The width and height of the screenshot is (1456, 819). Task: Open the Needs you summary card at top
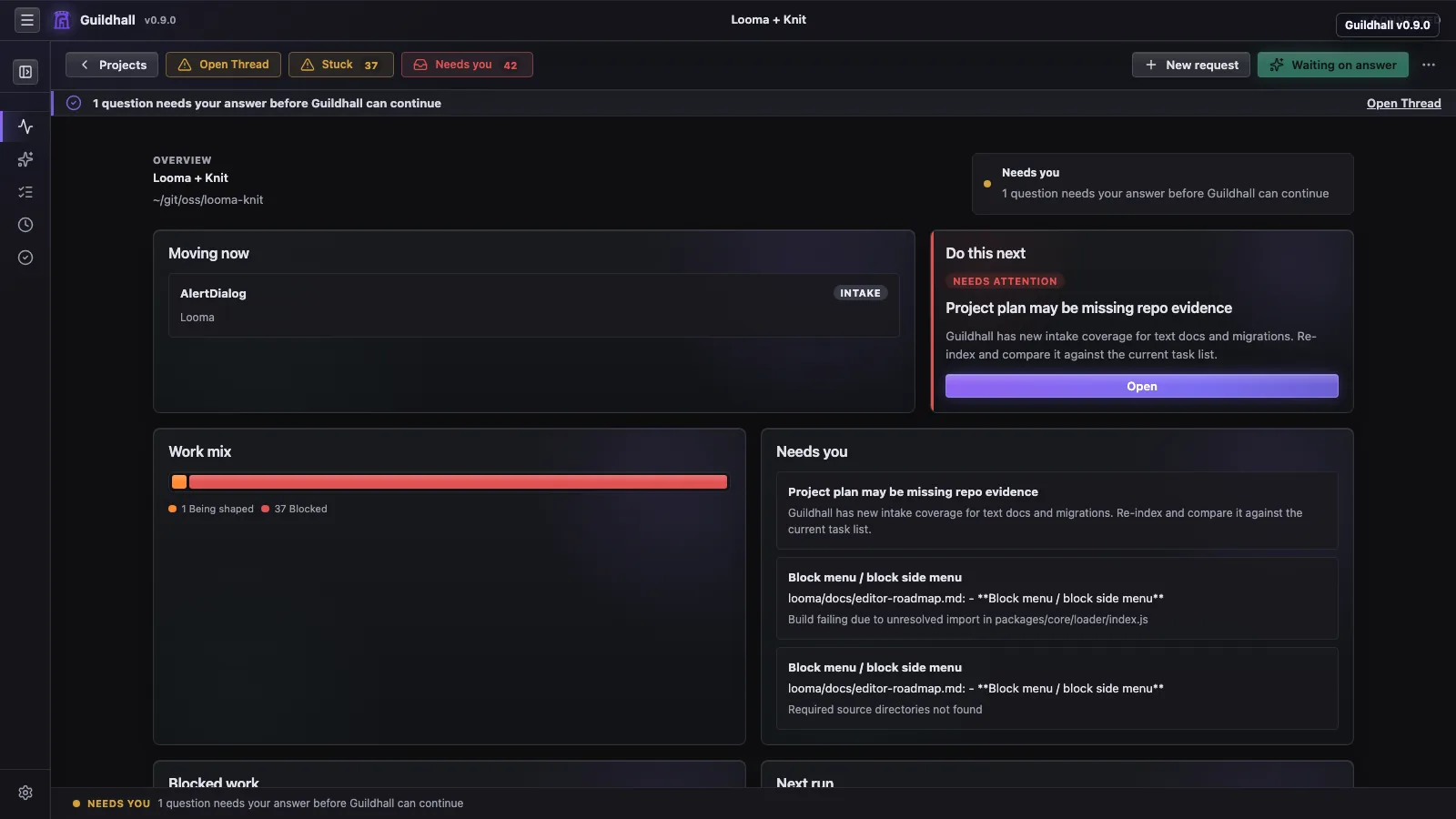[1163, 184]
